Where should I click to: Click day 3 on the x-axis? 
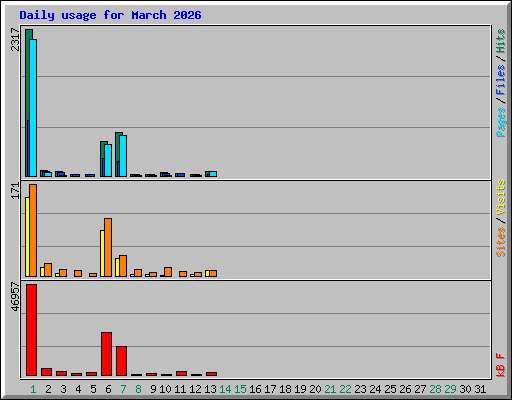pyautogui.click(x=63, y=389)
